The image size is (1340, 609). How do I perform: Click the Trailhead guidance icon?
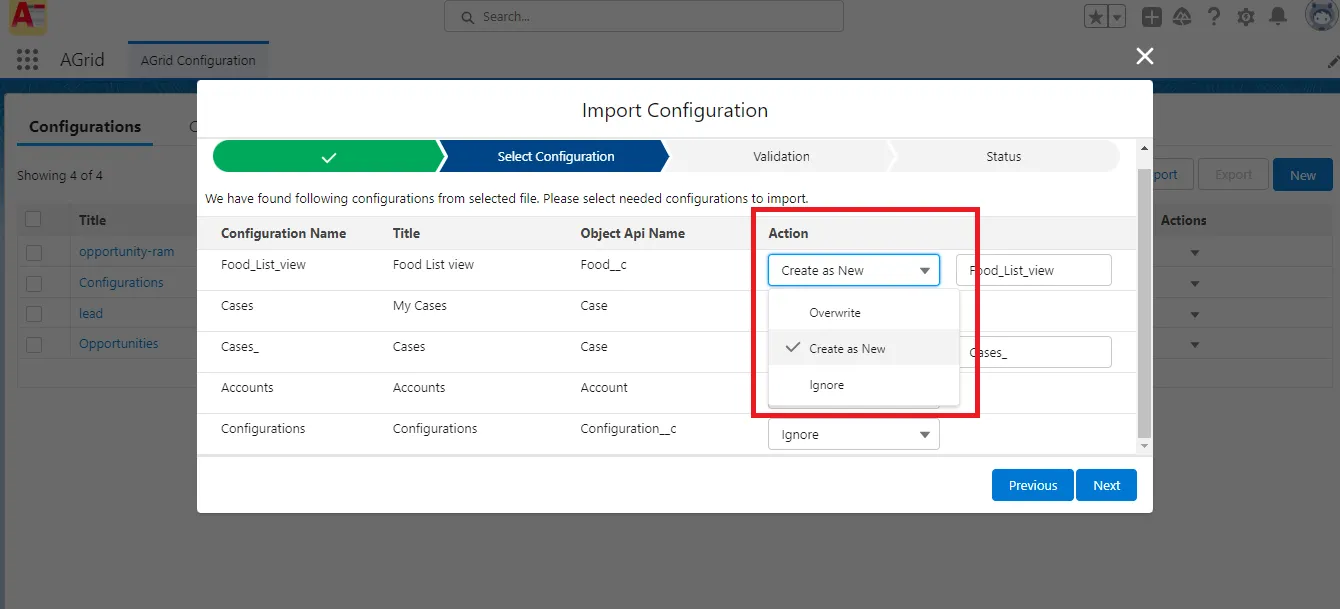(x=1182, y=16)
